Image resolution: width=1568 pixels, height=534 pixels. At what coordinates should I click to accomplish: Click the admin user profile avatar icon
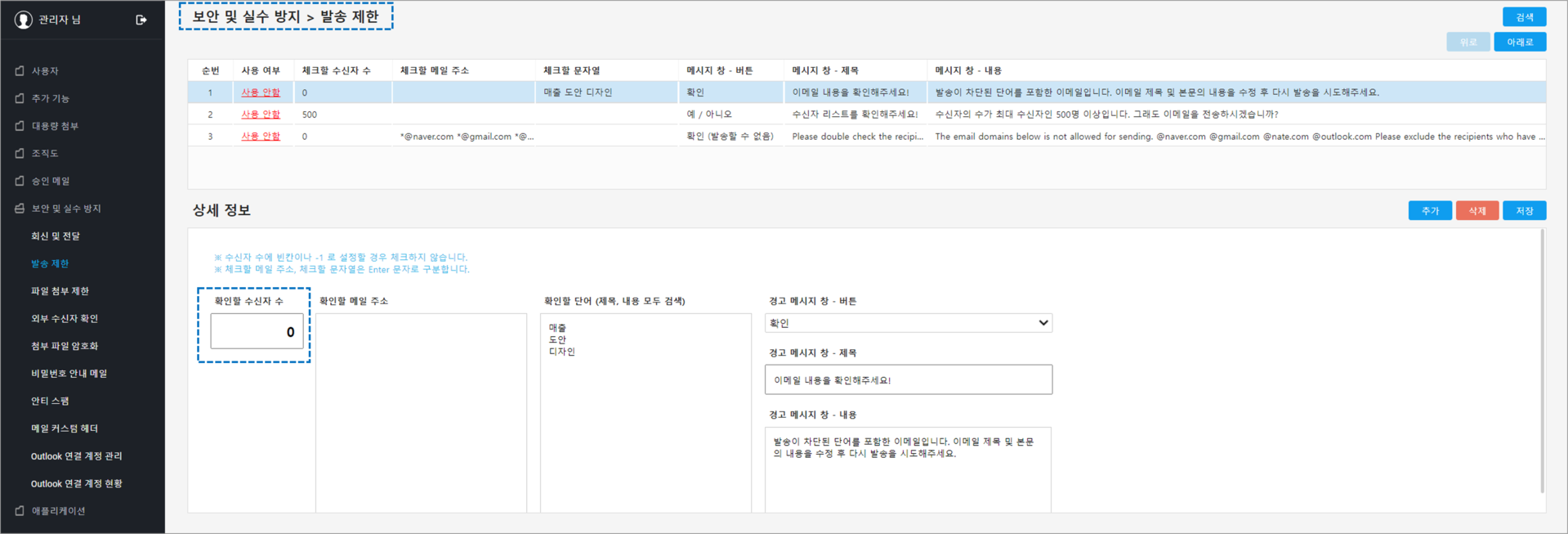pos(24,20)
